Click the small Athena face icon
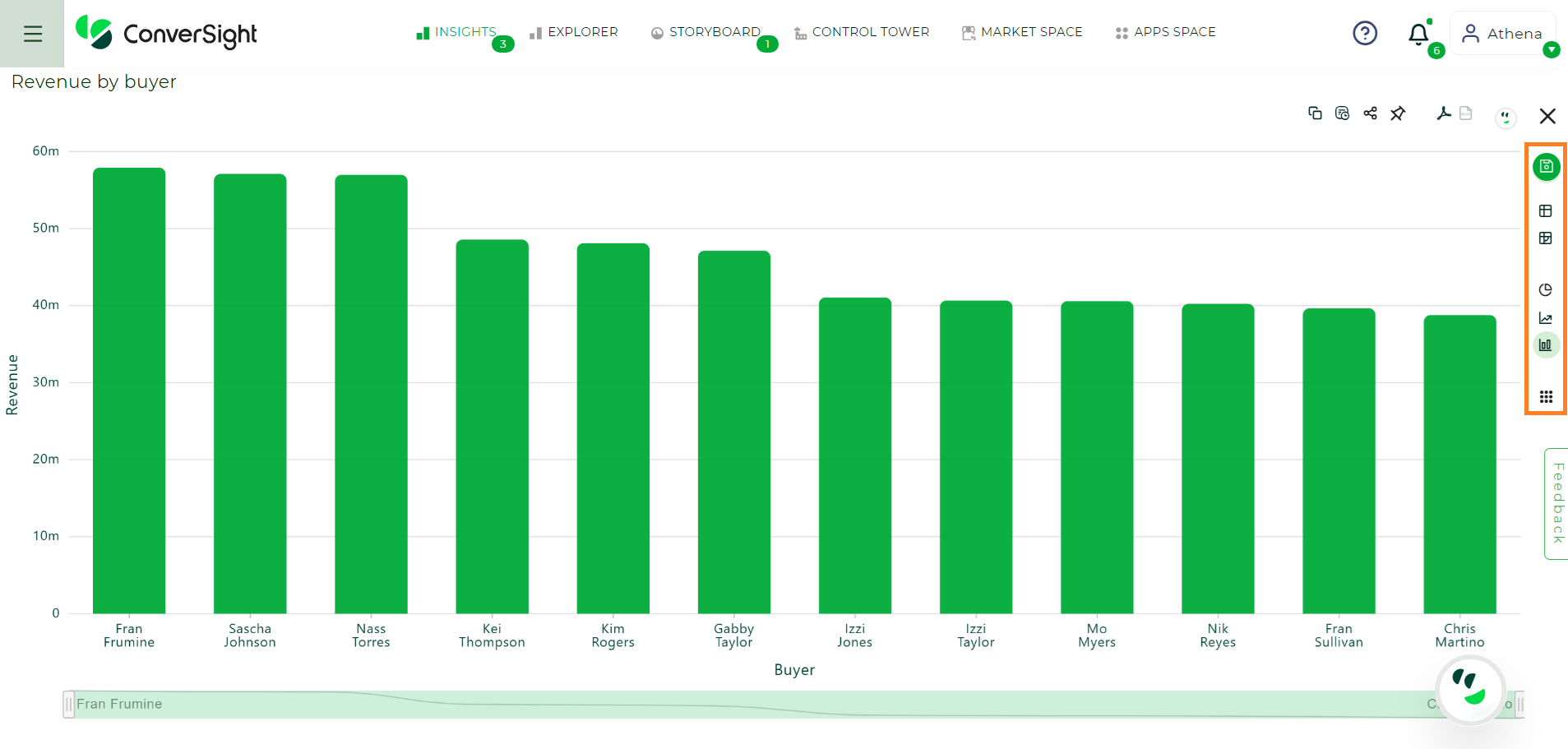 point(1506,118)
